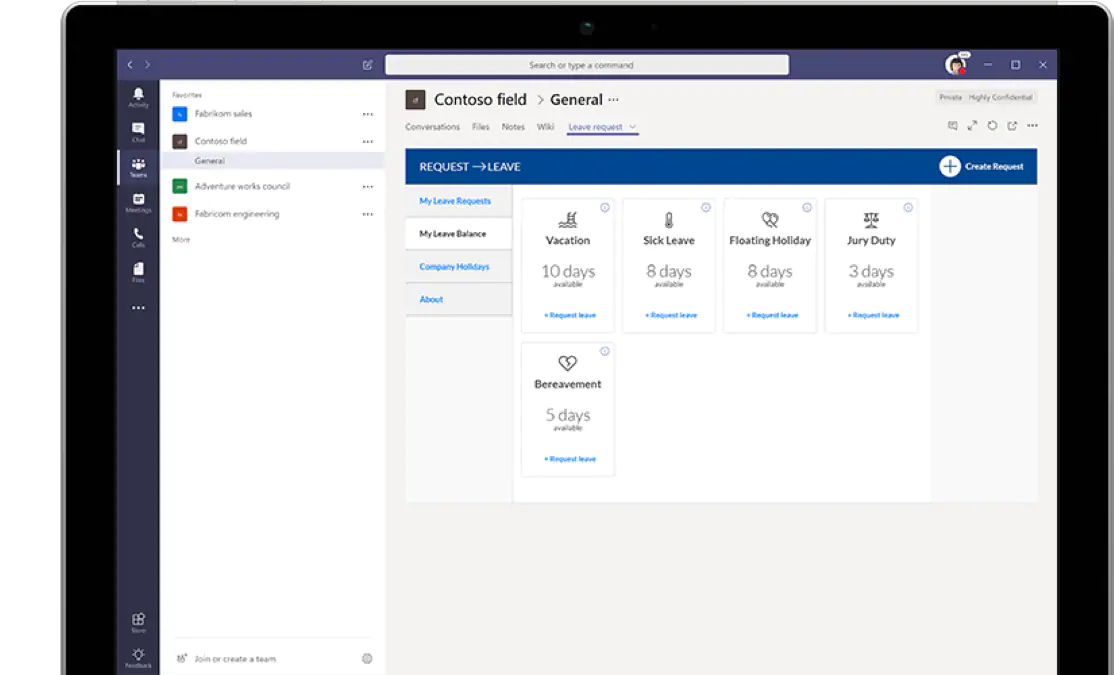Click the compose new chat icon

tap(367, 65)
